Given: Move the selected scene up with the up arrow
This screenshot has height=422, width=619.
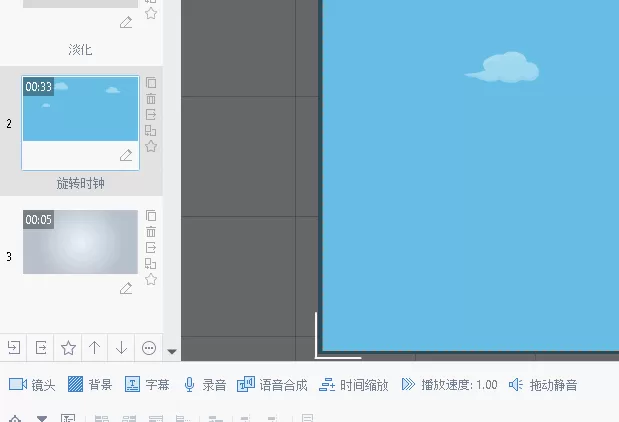Looking at the screenshot, I should coord(94,347).
